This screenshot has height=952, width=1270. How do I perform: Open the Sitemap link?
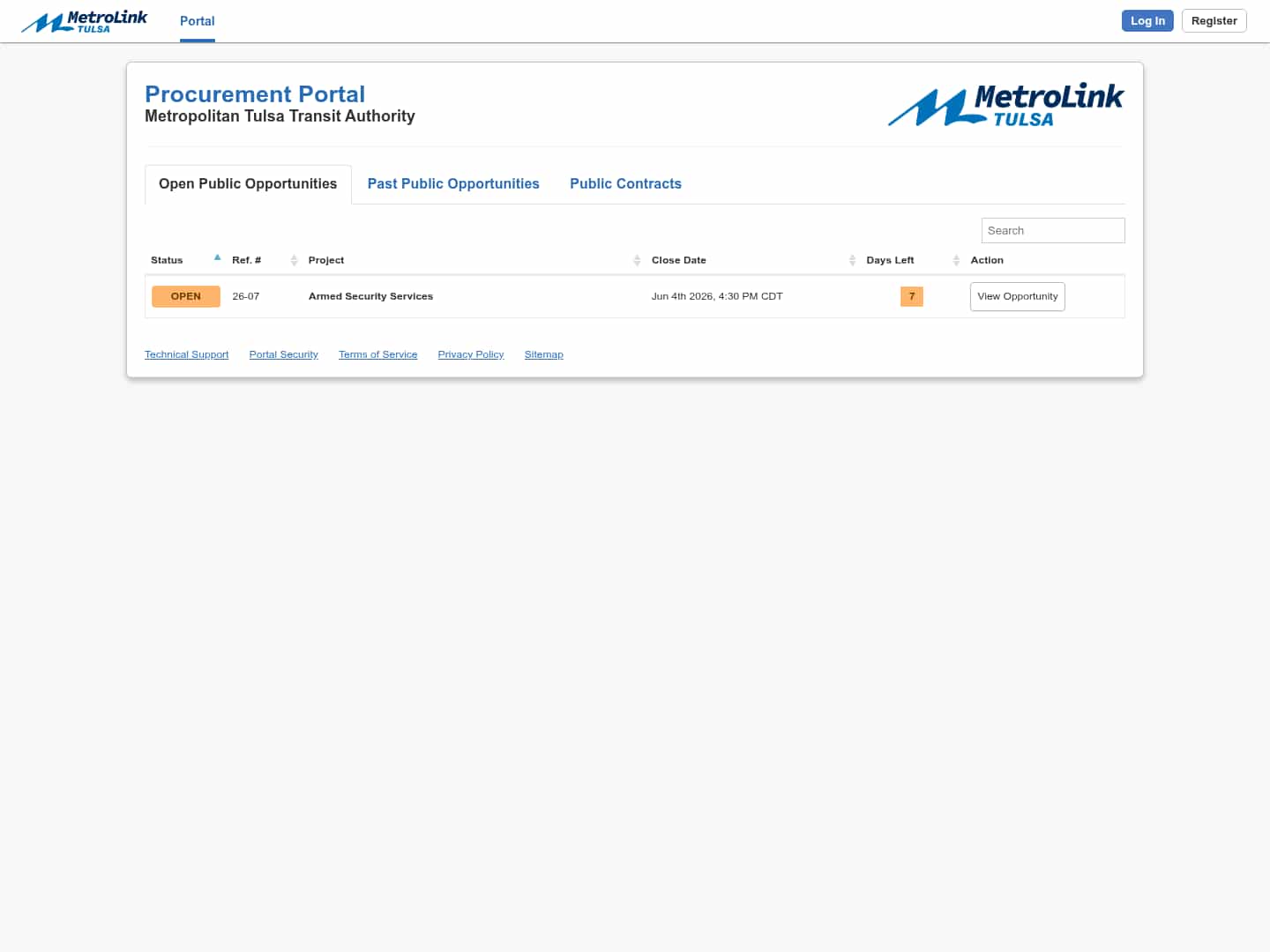543,354
